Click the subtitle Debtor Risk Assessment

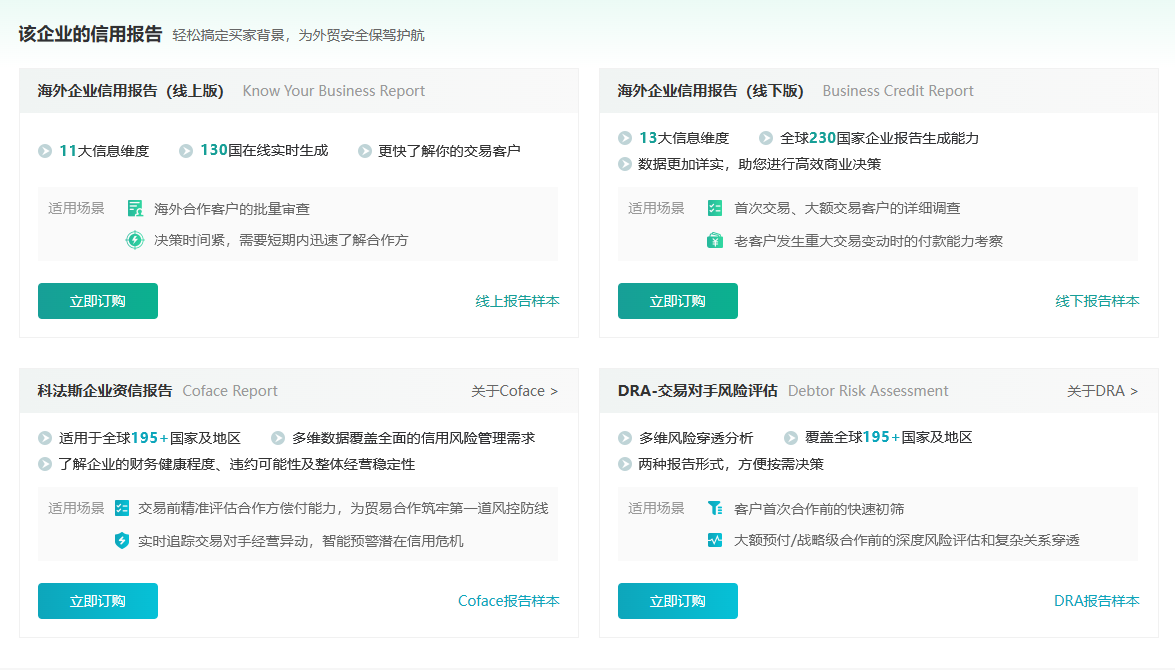point(868,391)
